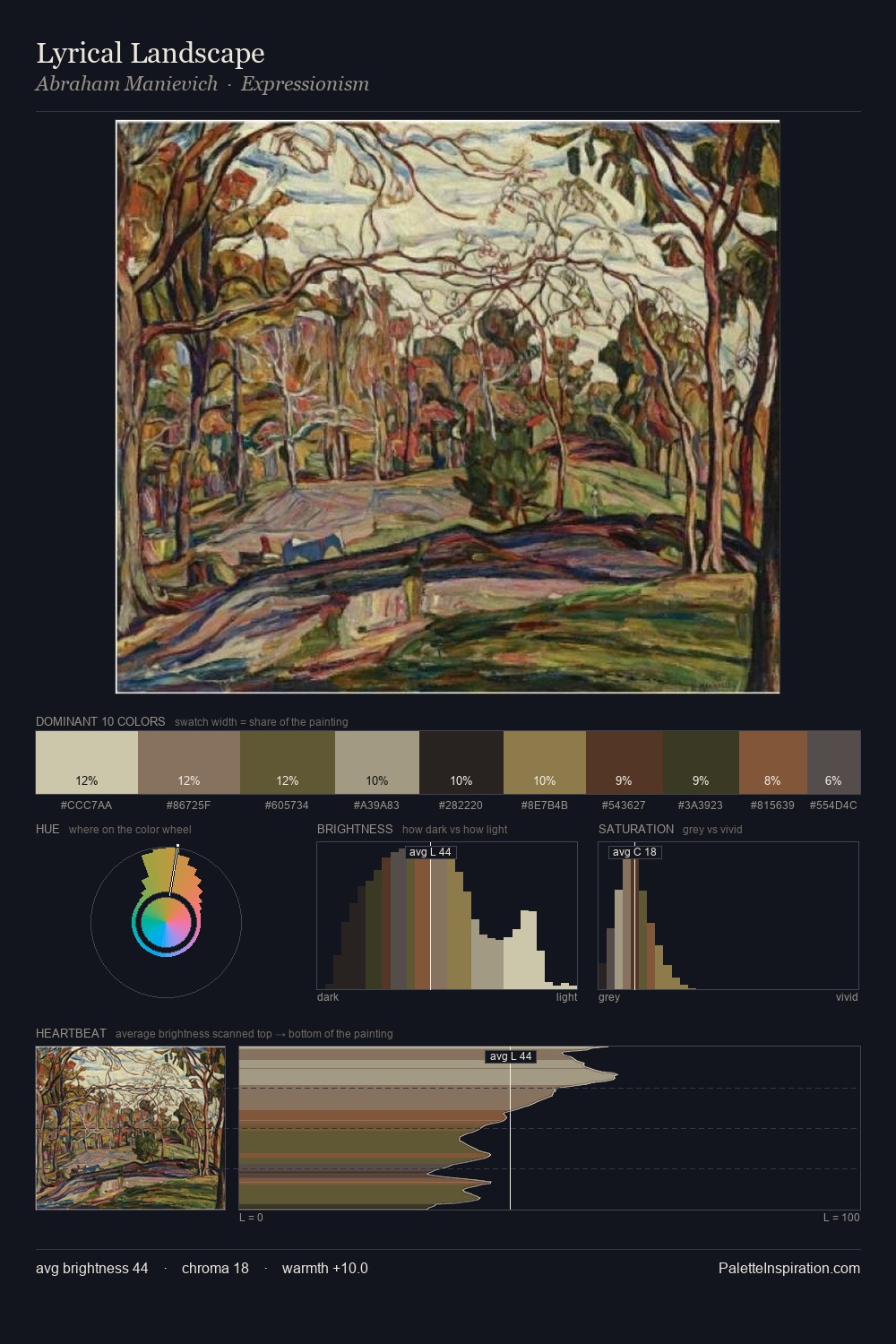Click the HUE section heading
Screen dimensions: 896x1344
[x=47, y=829]
